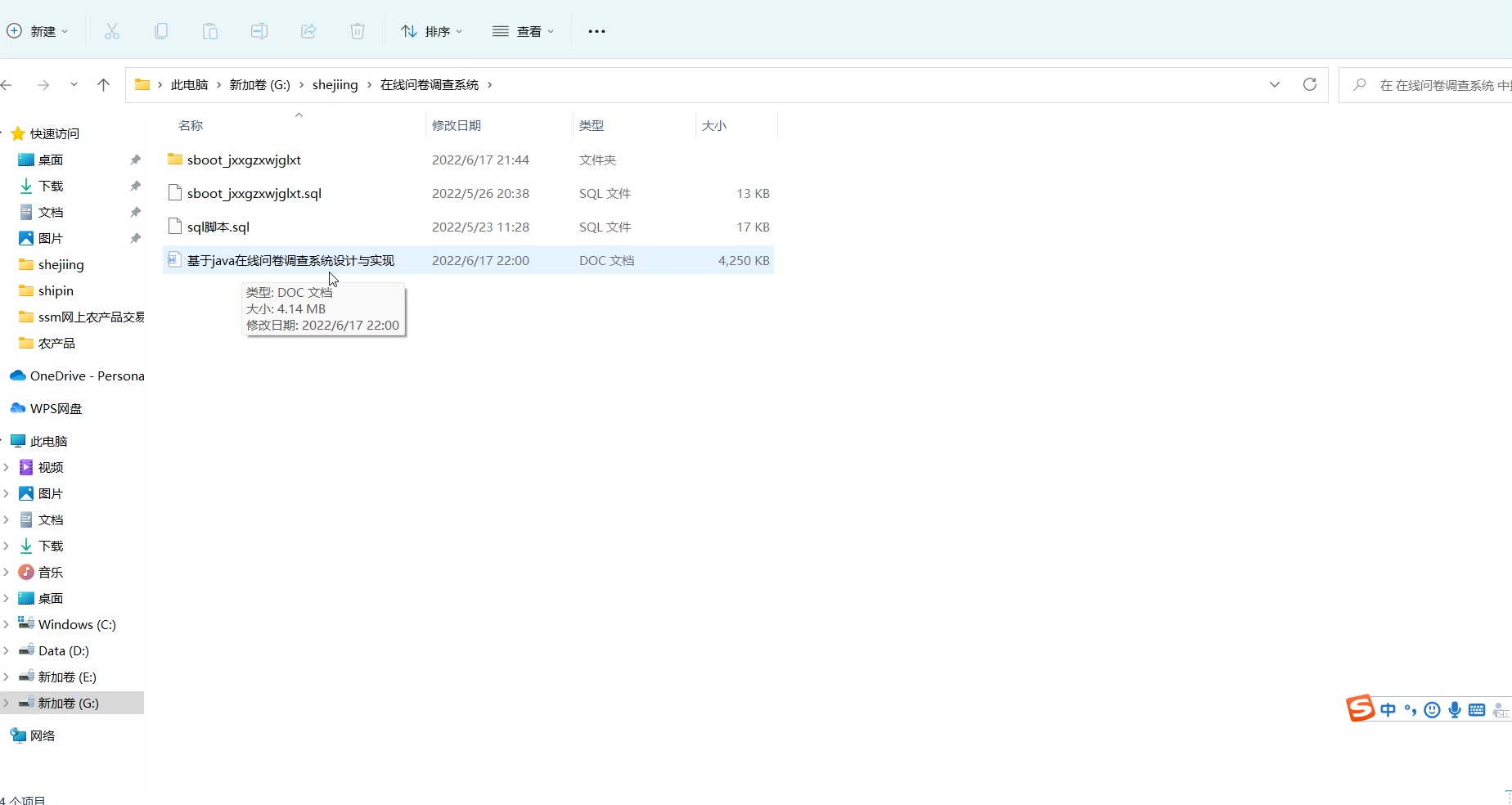Go up one folder level

coord(103,84)
